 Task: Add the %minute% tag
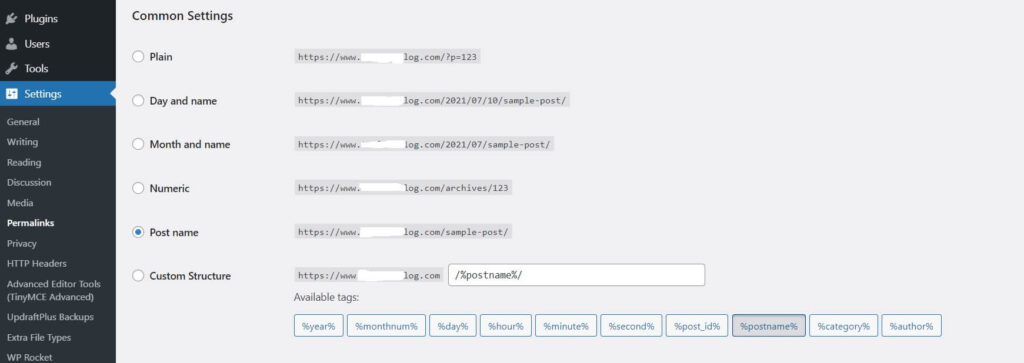[x=566, y=326]
